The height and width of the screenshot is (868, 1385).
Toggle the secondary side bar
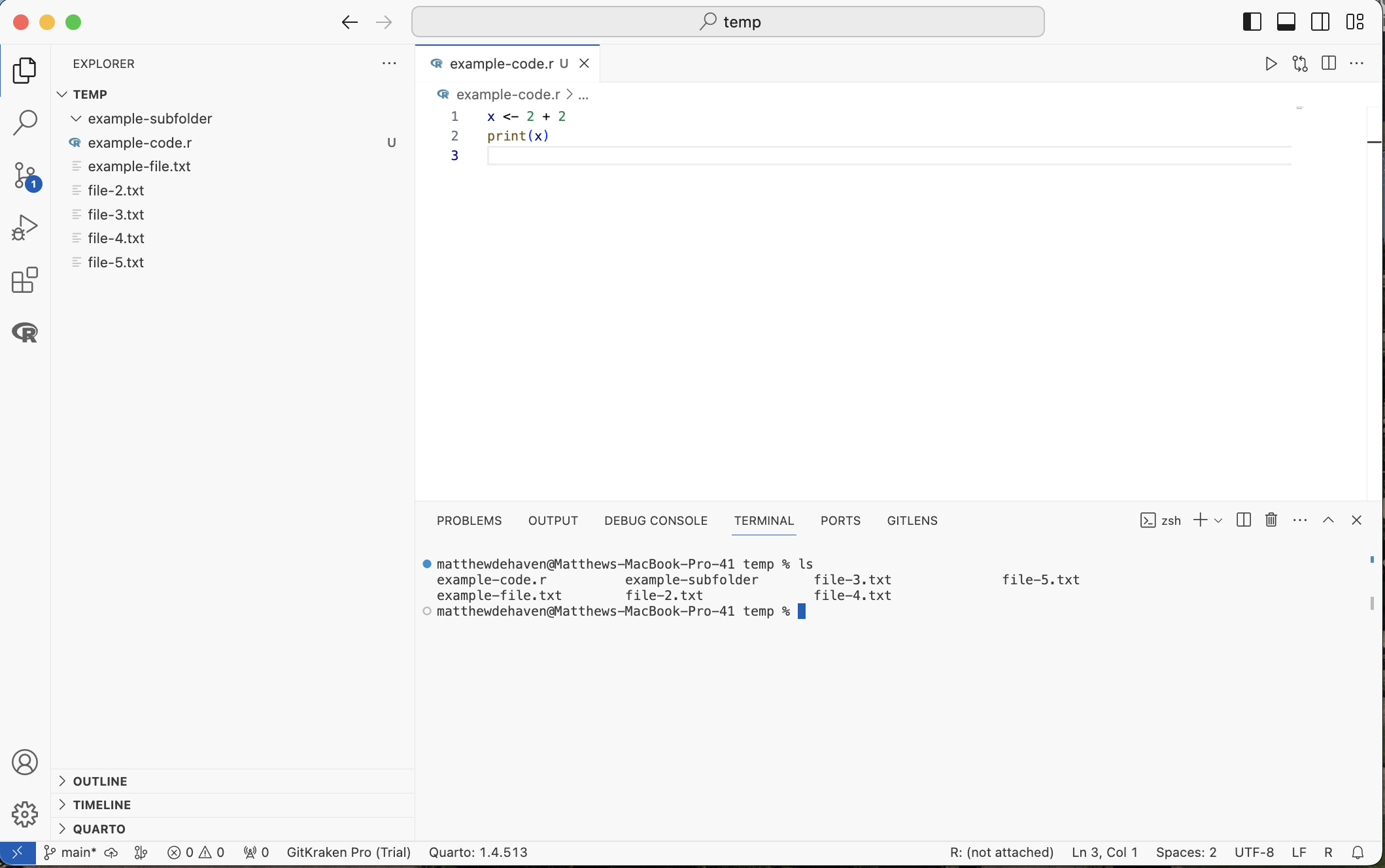[1320, 22]
